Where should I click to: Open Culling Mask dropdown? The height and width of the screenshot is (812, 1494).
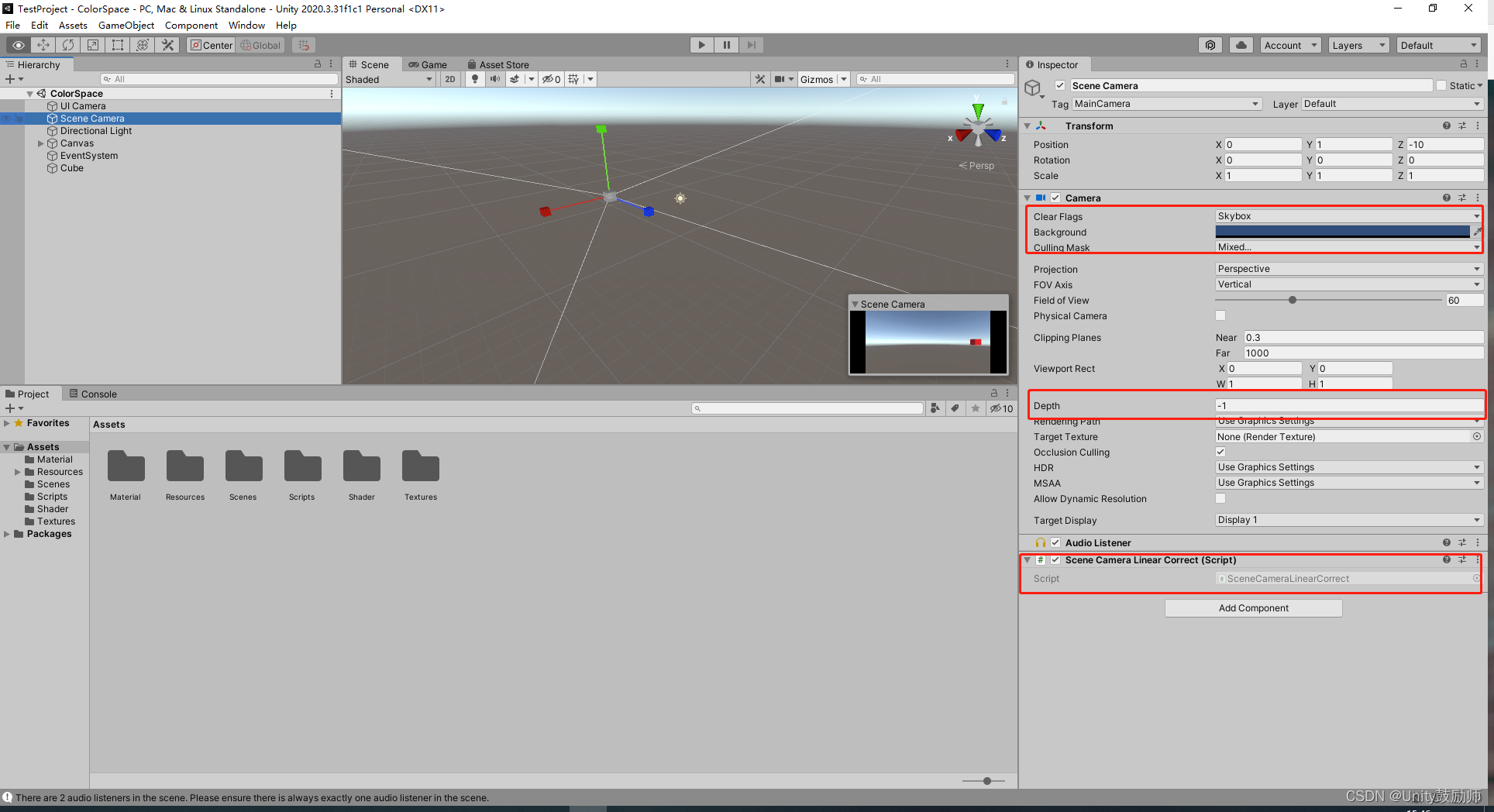[x=1348, y=247]
